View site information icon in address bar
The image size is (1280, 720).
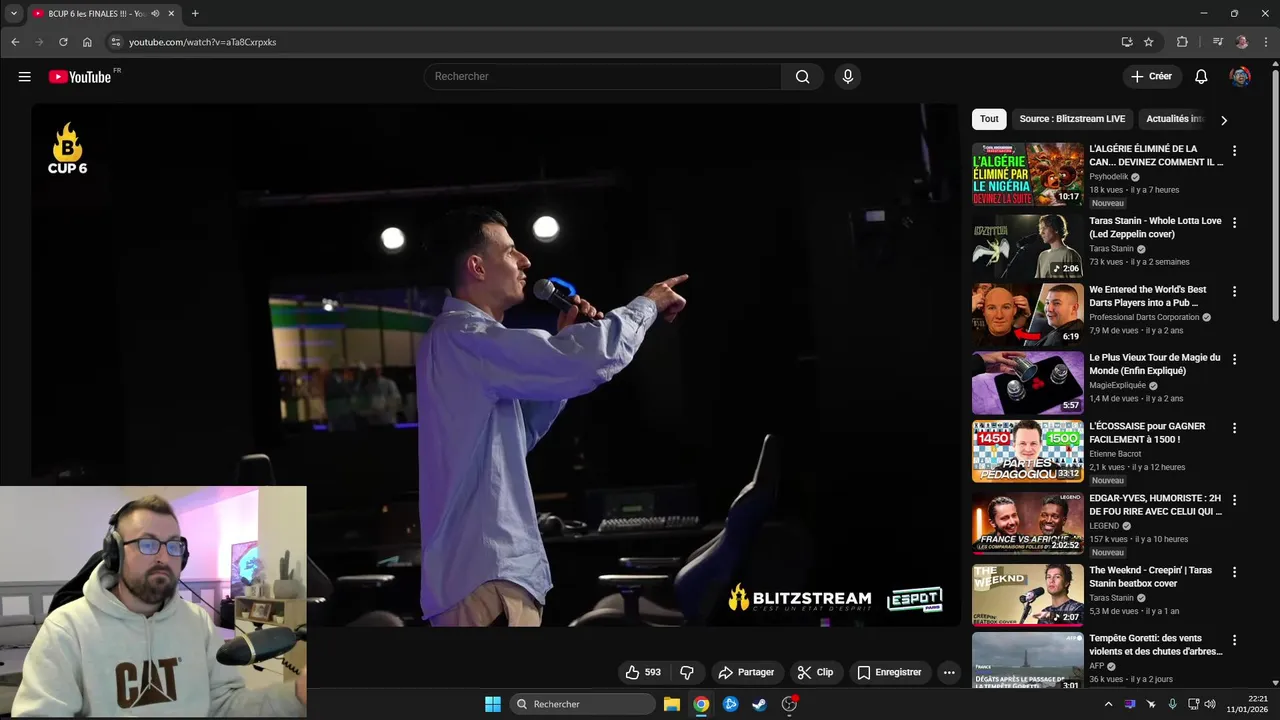115,42
